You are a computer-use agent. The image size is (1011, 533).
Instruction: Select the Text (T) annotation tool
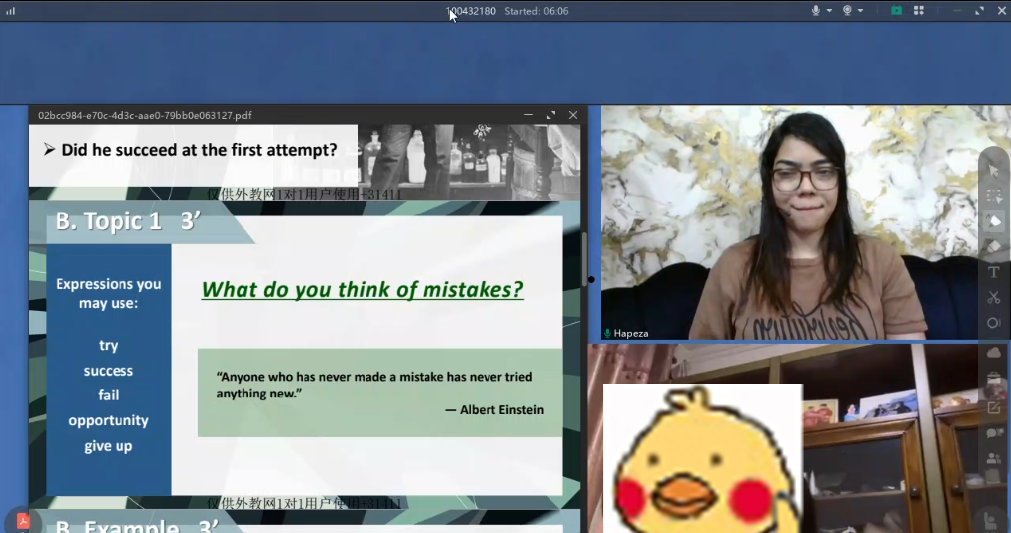(994, 271)
